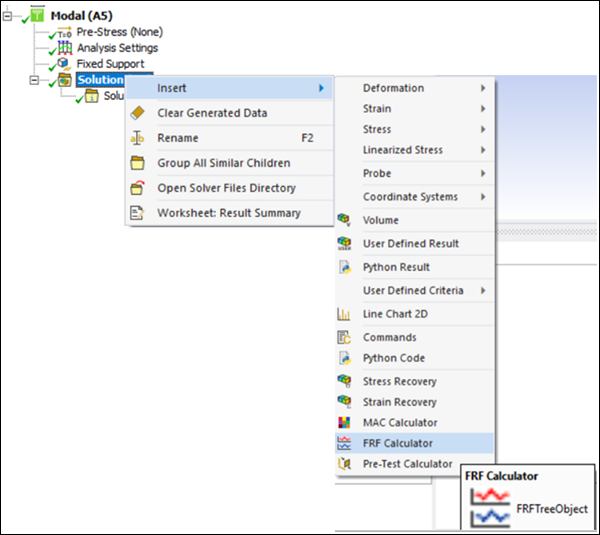Click the Pre-Test Calculator icon
Viewport: 600px width, 535px height.
click(344, 463)
